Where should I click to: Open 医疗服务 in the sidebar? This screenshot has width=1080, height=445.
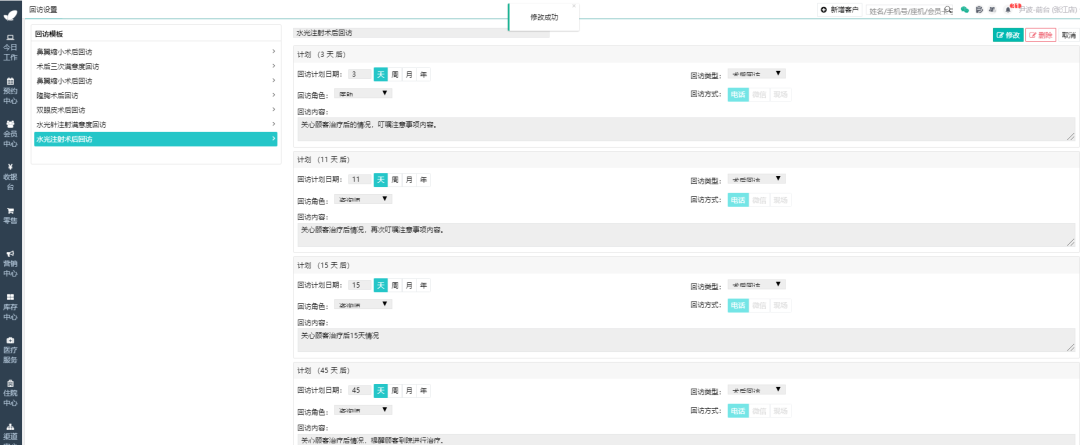tap(10, 349)
